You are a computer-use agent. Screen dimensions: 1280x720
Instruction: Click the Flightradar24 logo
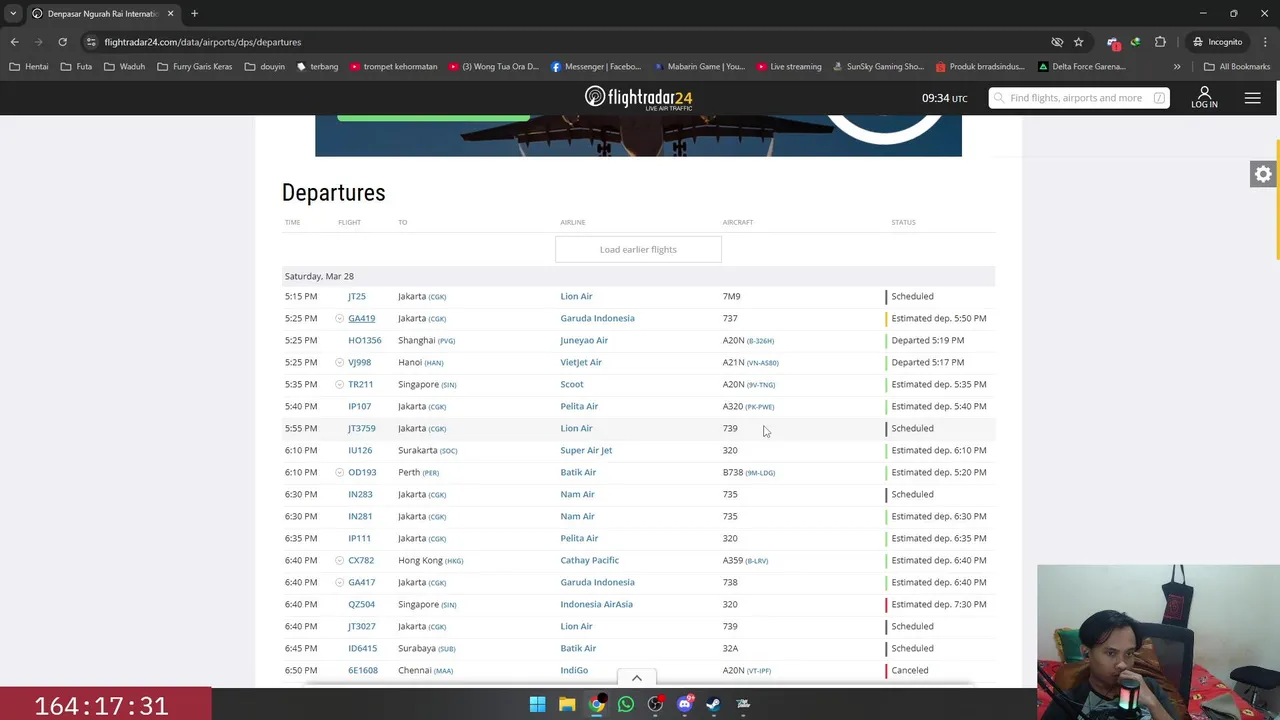[638, 98]
